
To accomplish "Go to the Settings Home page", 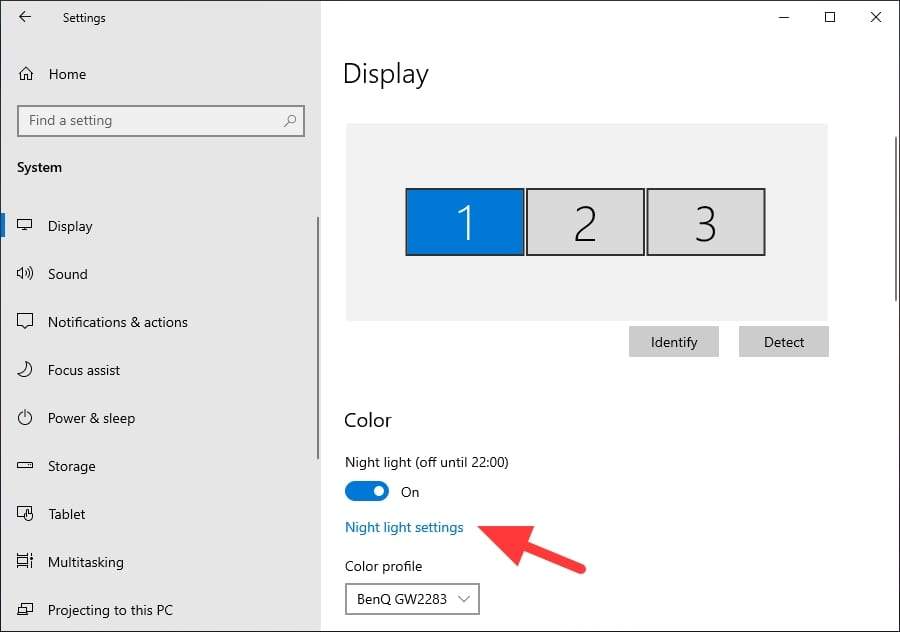I will tap(67, 74).
